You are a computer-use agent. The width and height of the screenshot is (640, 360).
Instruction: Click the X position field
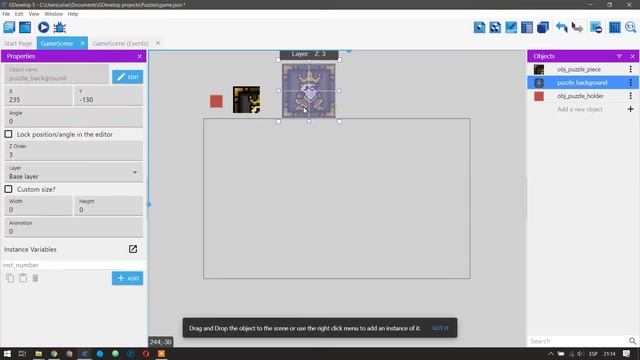[x=38, y=96]
